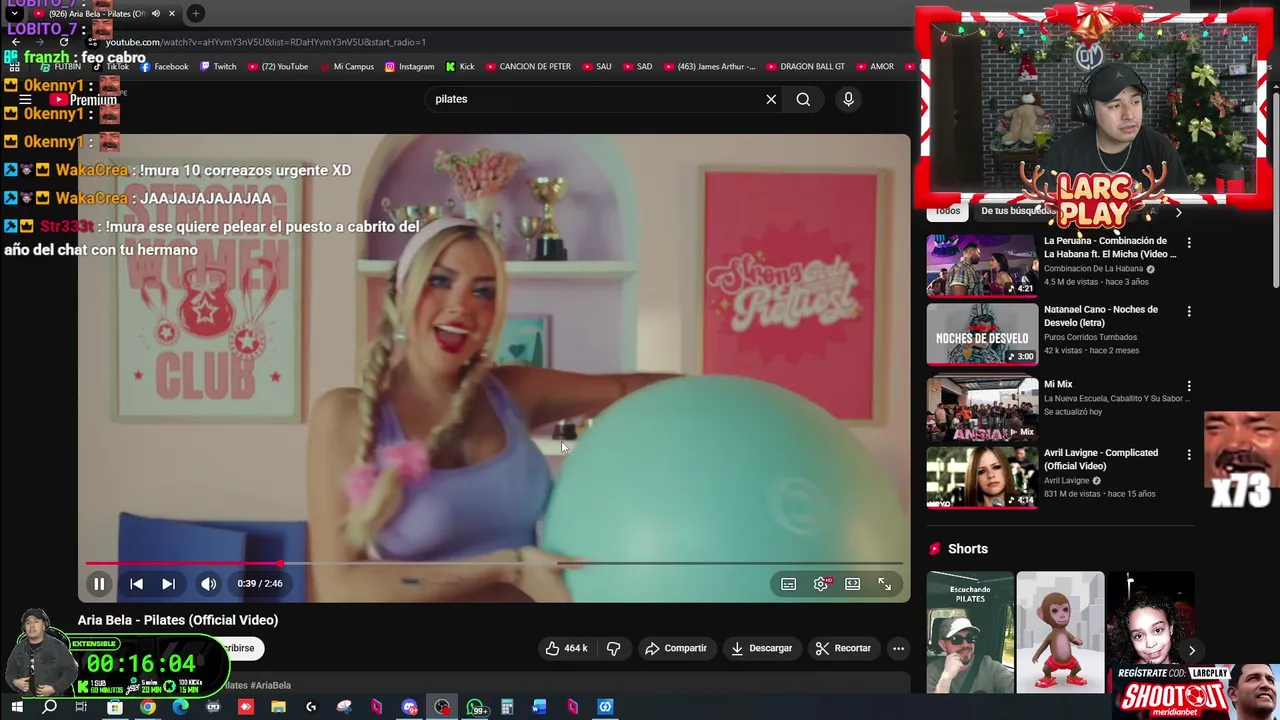Open File Explorer from taskbar
Viewport: 1280px width, 720px height.
pyautogui.click(x=278, y=707)
